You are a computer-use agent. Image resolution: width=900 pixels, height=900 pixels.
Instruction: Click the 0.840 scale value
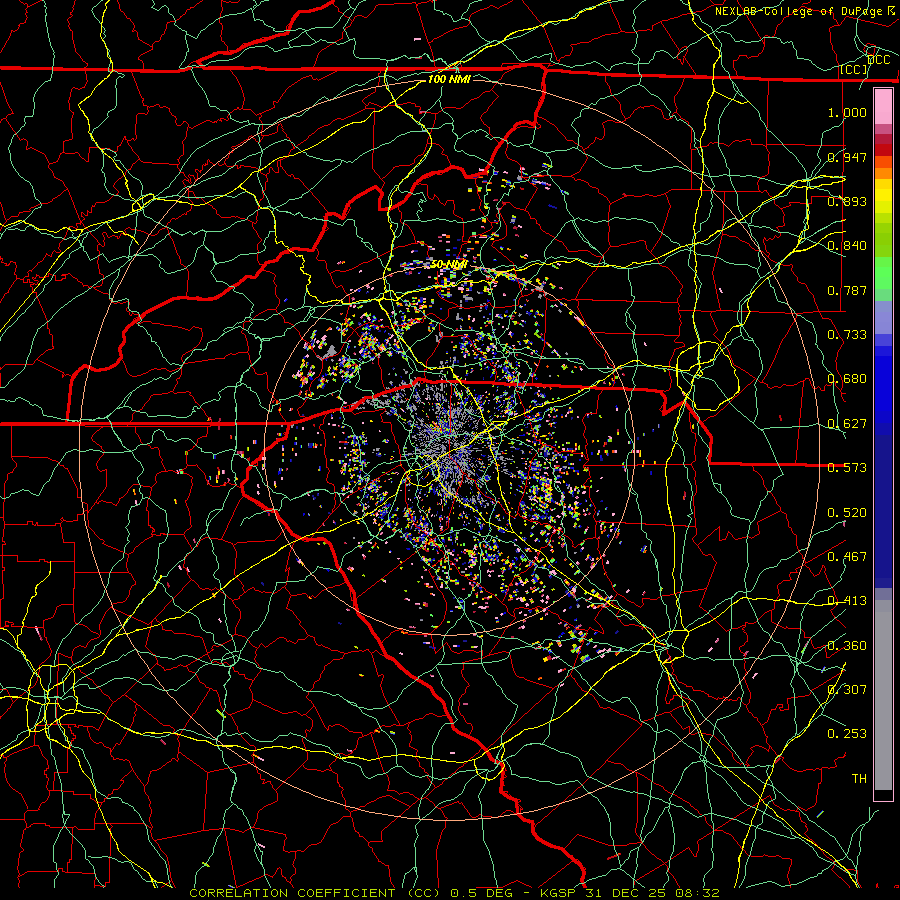[847, 245]
